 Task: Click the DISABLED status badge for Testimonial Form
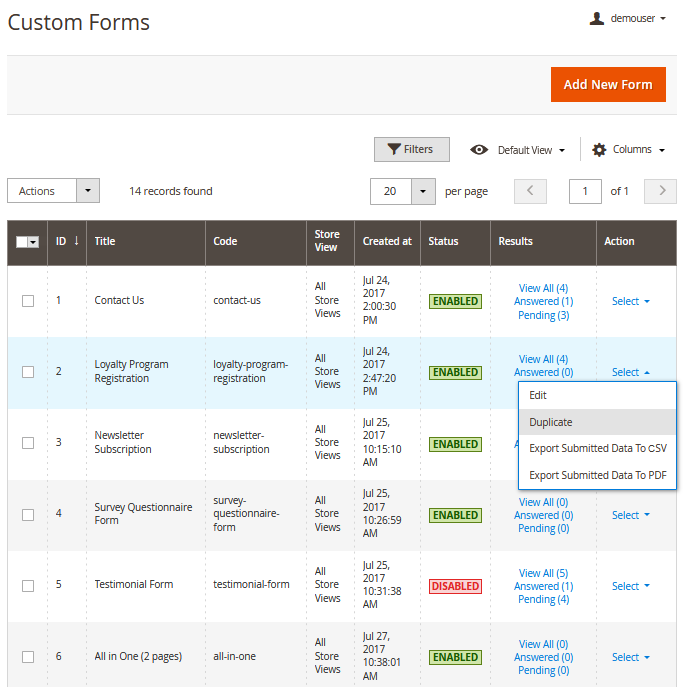pos(455,586)
